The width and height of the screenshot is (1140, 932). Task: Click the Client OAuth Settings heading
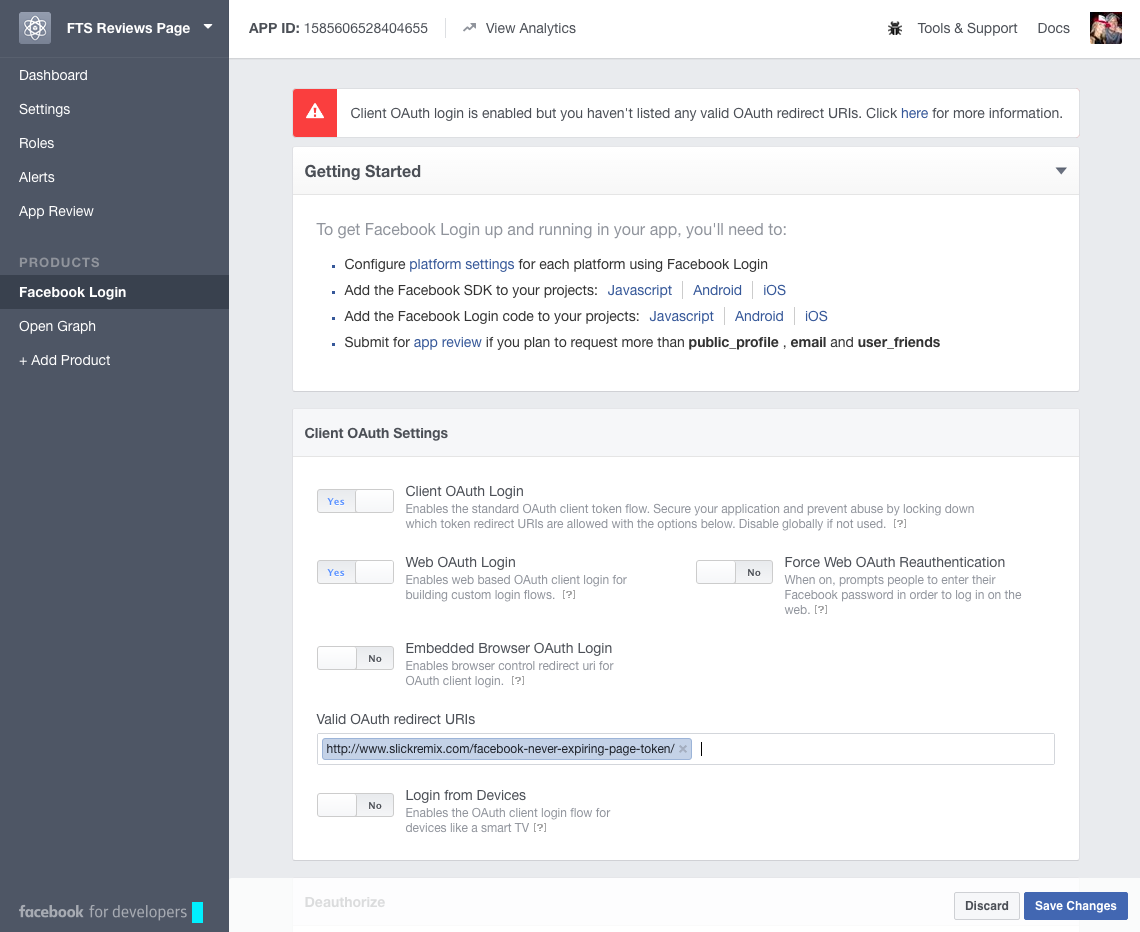tap(376, 433)
